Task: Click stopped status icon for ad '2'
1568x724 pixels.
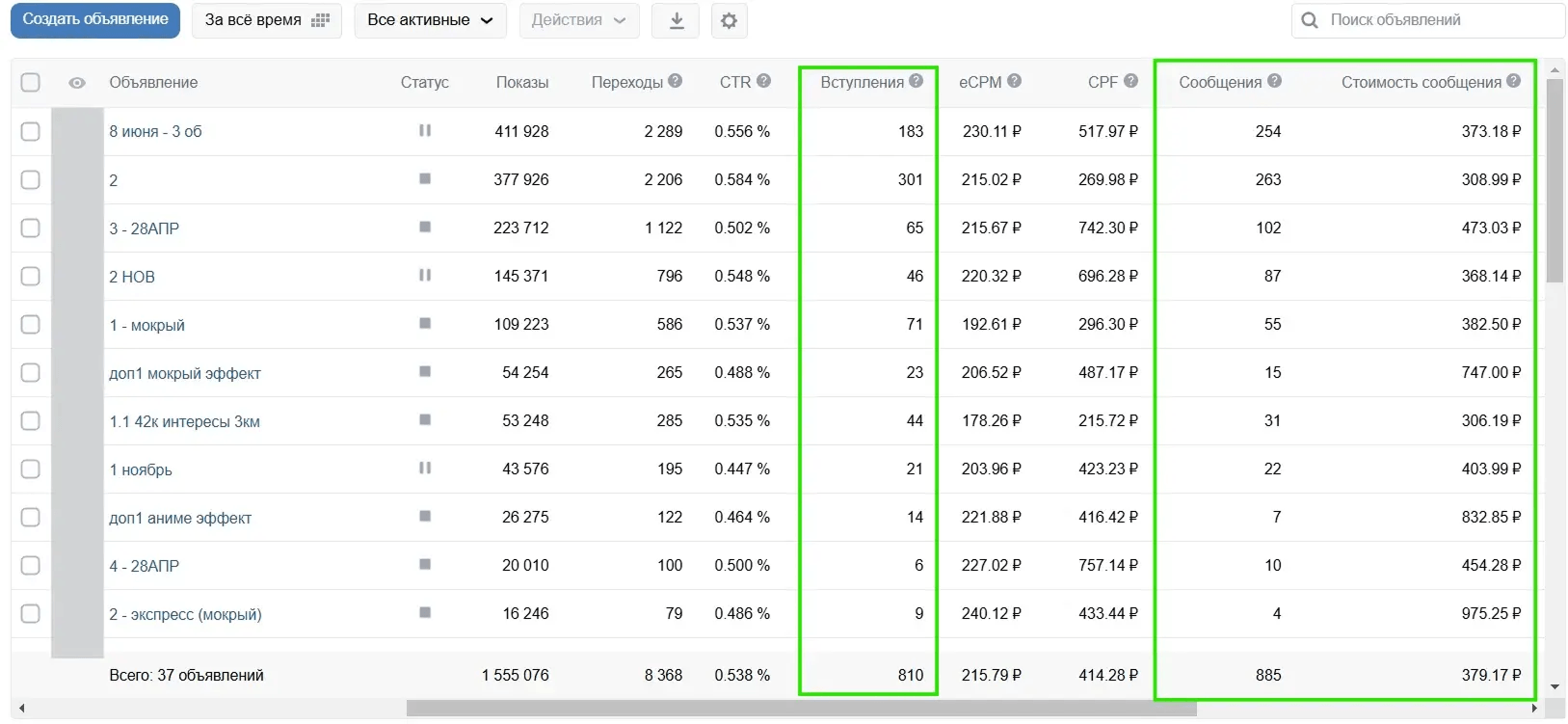Action: [425, 178]
